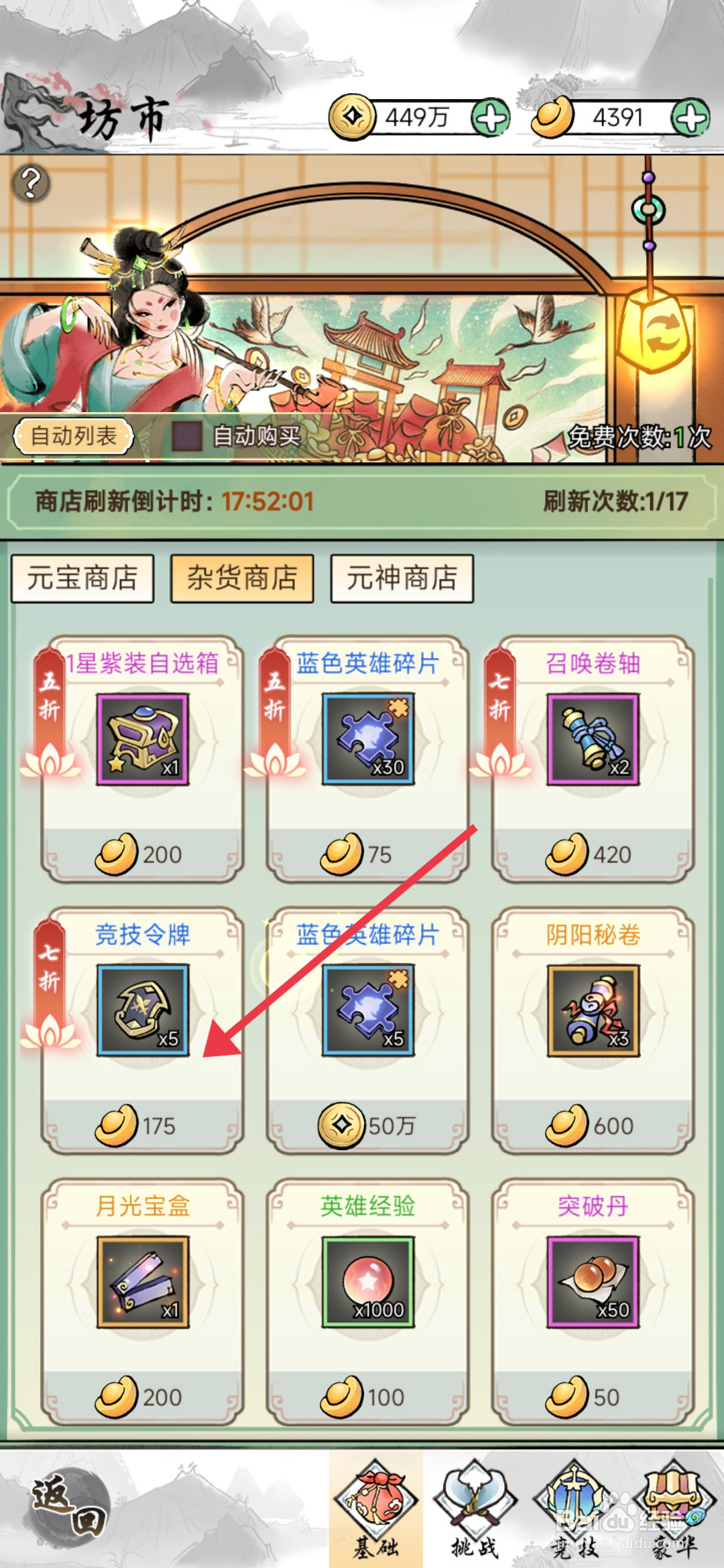724x1568 pixels.
Task: Select the 杂货商店 tab
Action: pos(242,578)
